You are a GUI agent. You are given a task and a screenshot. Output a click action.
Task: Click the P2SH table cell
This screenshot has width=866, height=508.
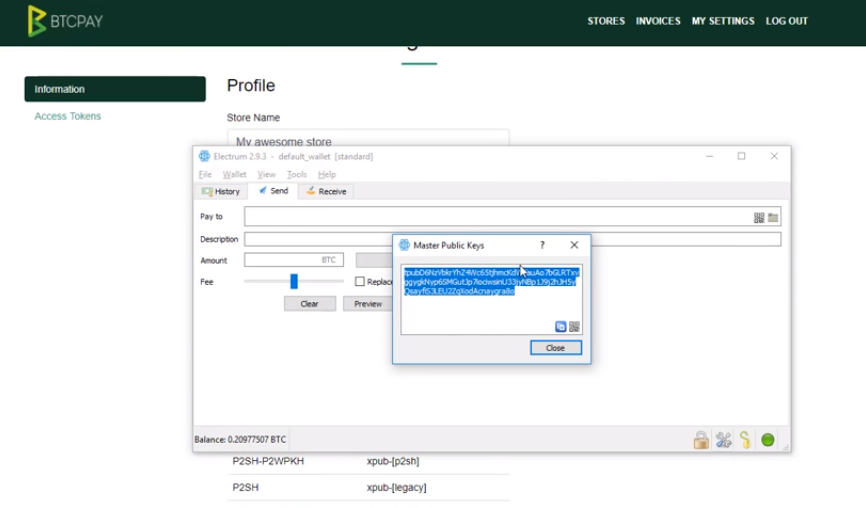pos(245,488)
